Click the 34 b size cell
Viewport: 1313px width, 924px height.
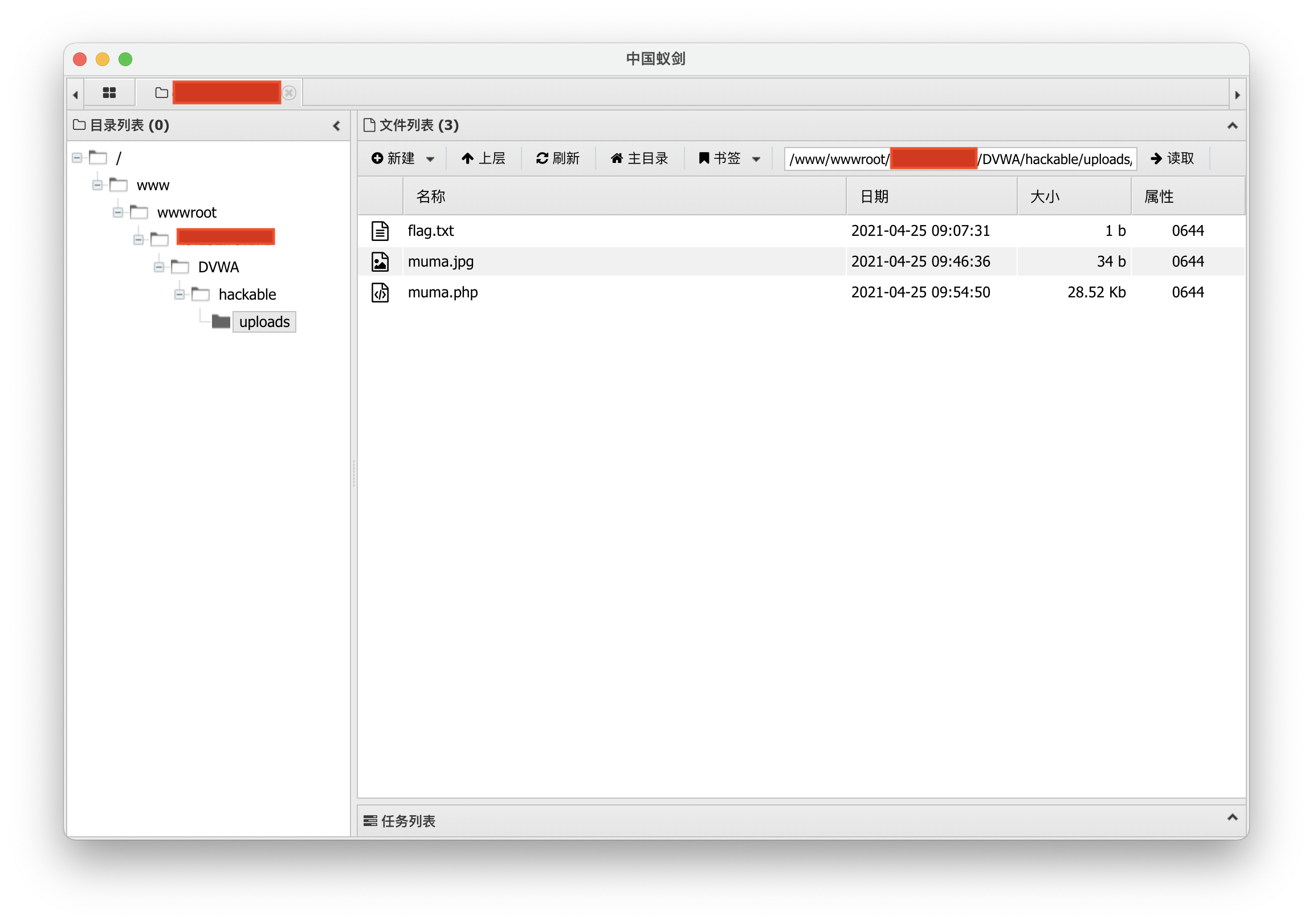point(1111,261)
